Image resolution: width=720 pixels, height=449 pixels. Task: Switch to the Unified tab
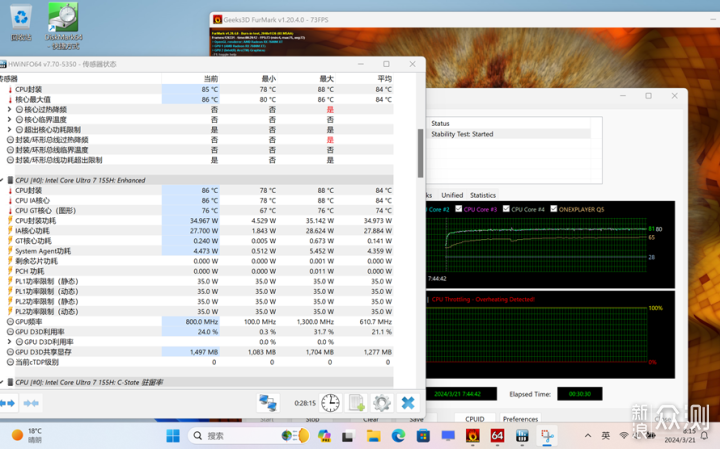452,195
